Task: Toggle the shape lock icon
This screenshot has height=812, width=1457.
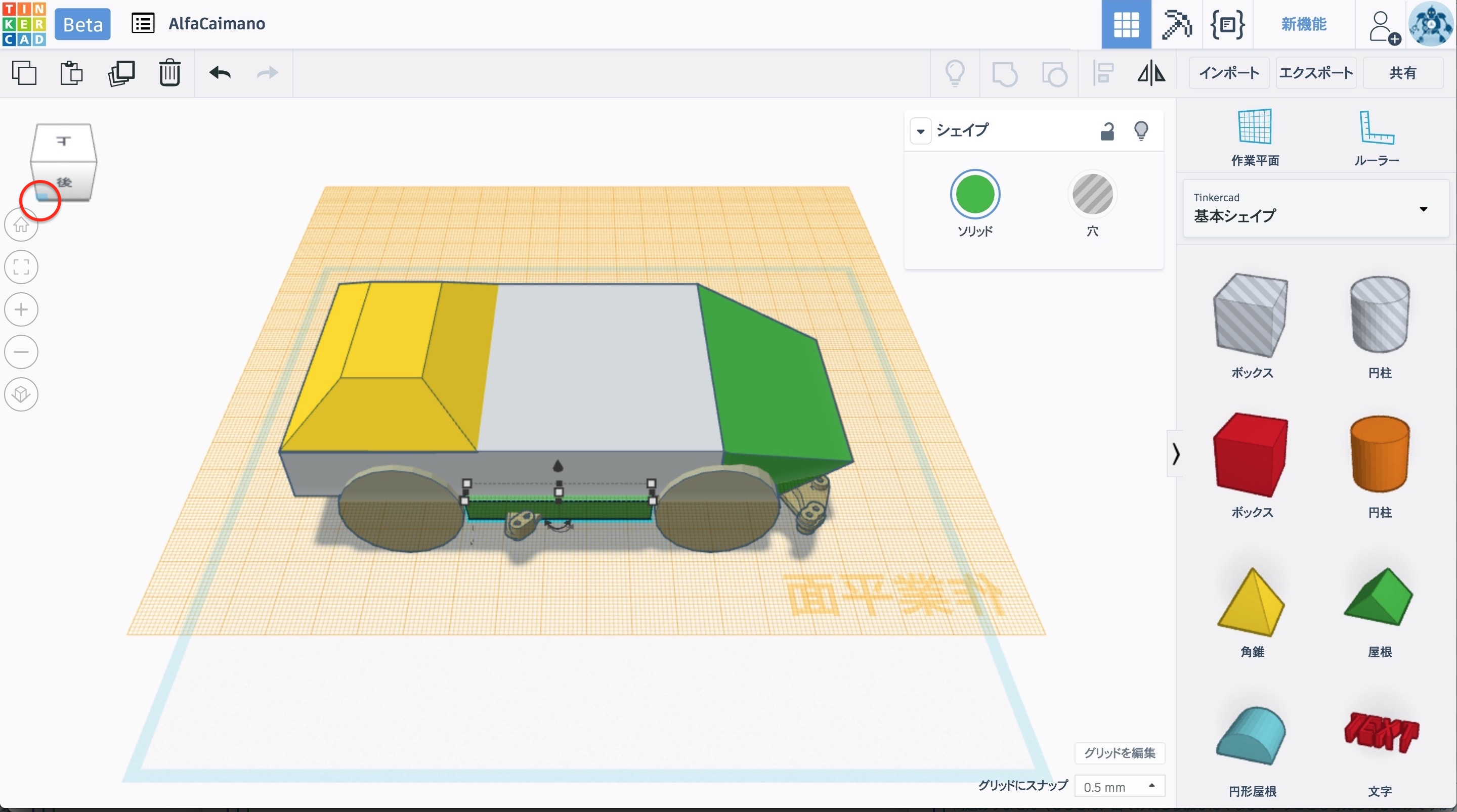Action: point(1107,131)
